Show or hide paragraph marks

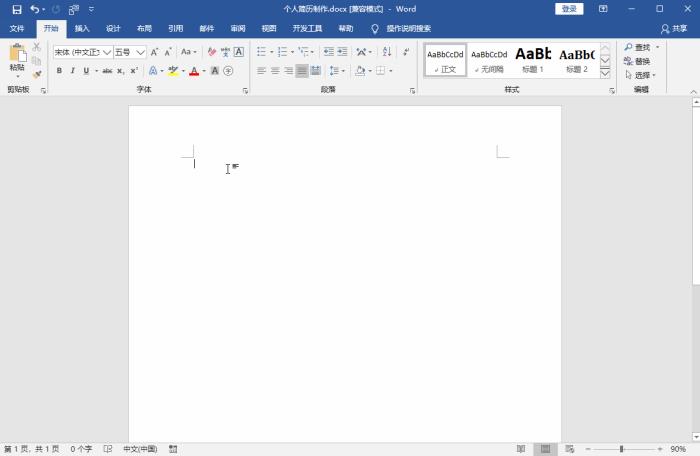tap(405, 51)
